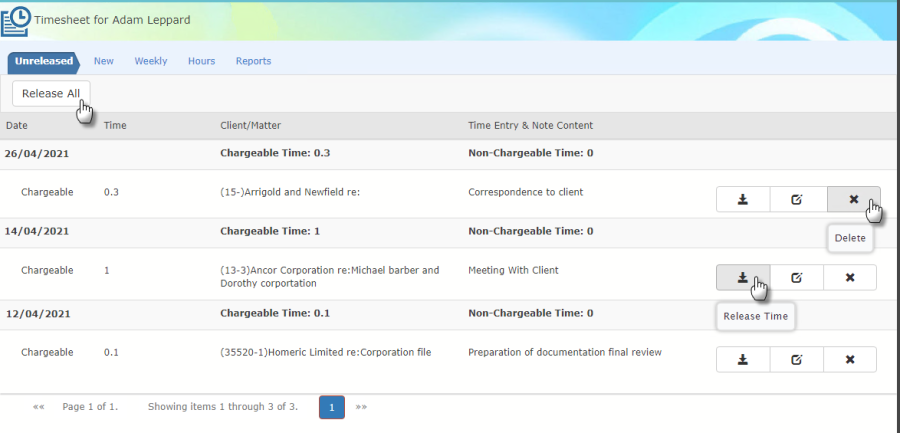This screenshot has height=433, width=900.
Task: Go to first page using double left arrows
Action: tap(38, 407)
